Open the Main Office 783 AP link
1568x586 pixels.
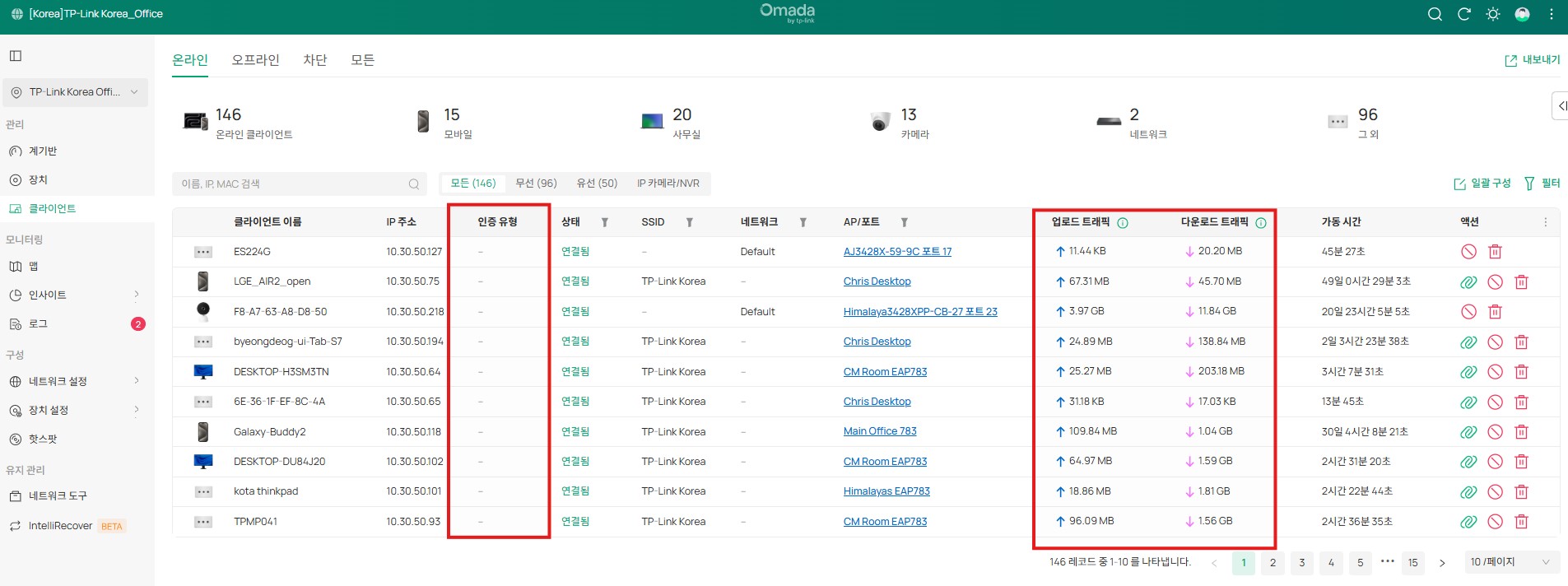point(879,431)
